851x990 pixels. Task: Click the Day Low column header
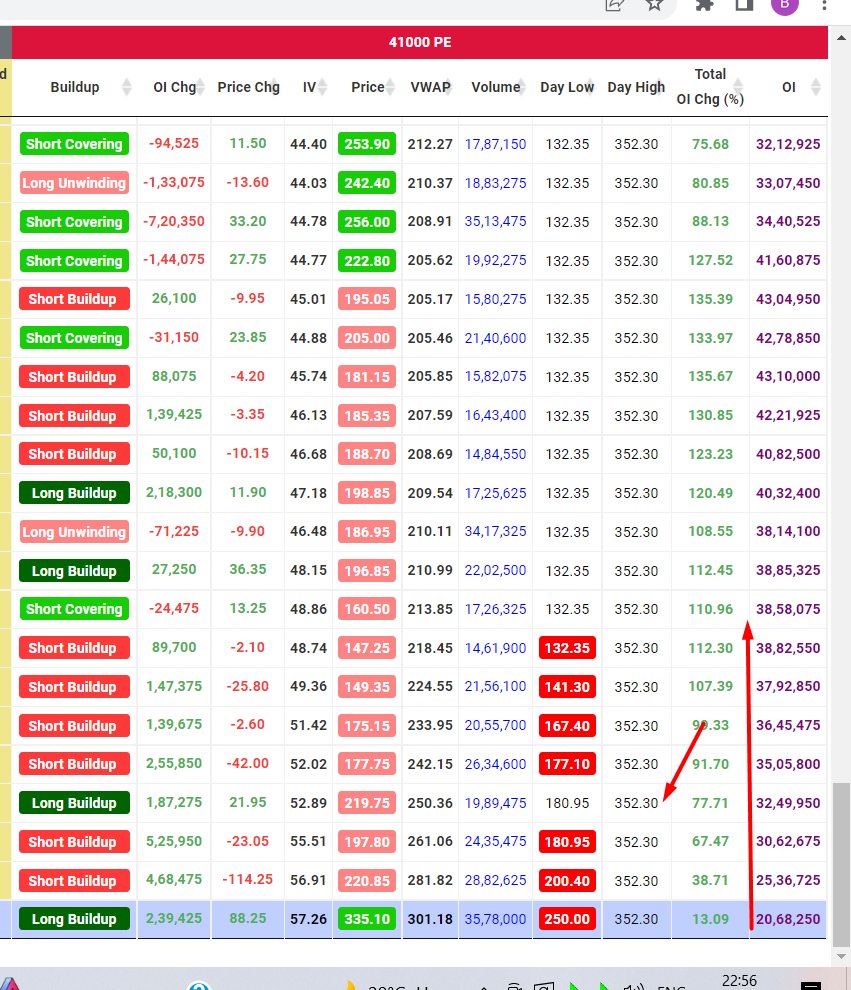[x=567, y=87]
